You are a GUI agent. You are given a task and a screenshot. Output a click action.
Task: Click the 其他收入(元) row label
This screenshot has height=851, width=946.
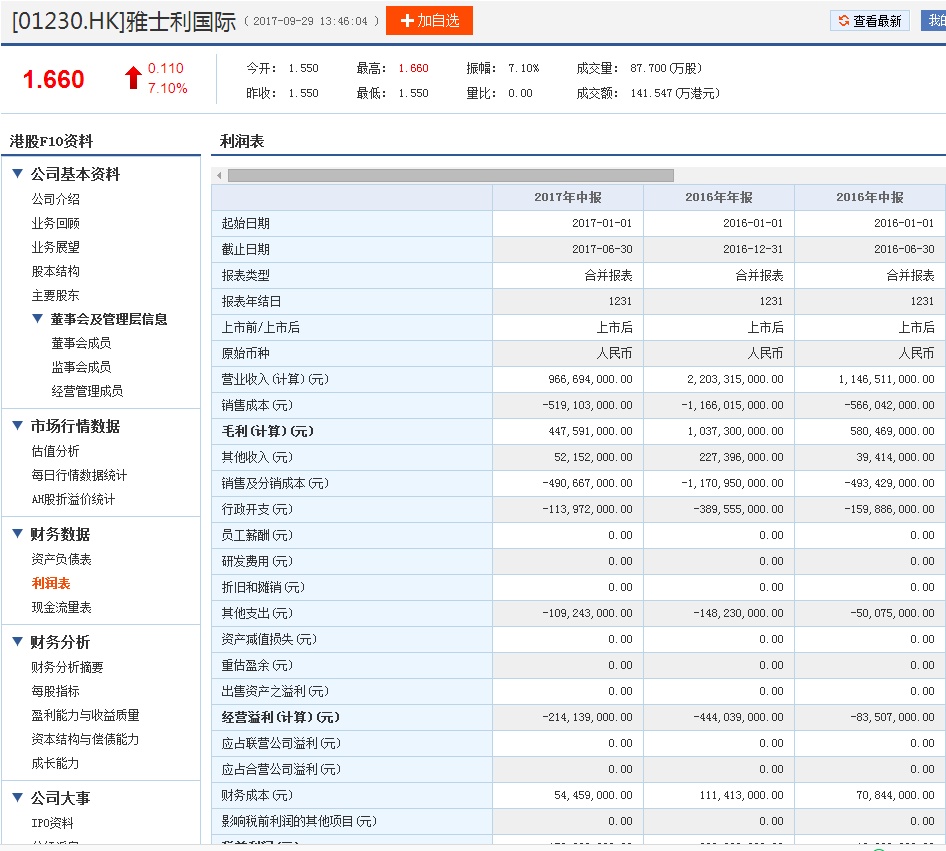pos(257,457)
